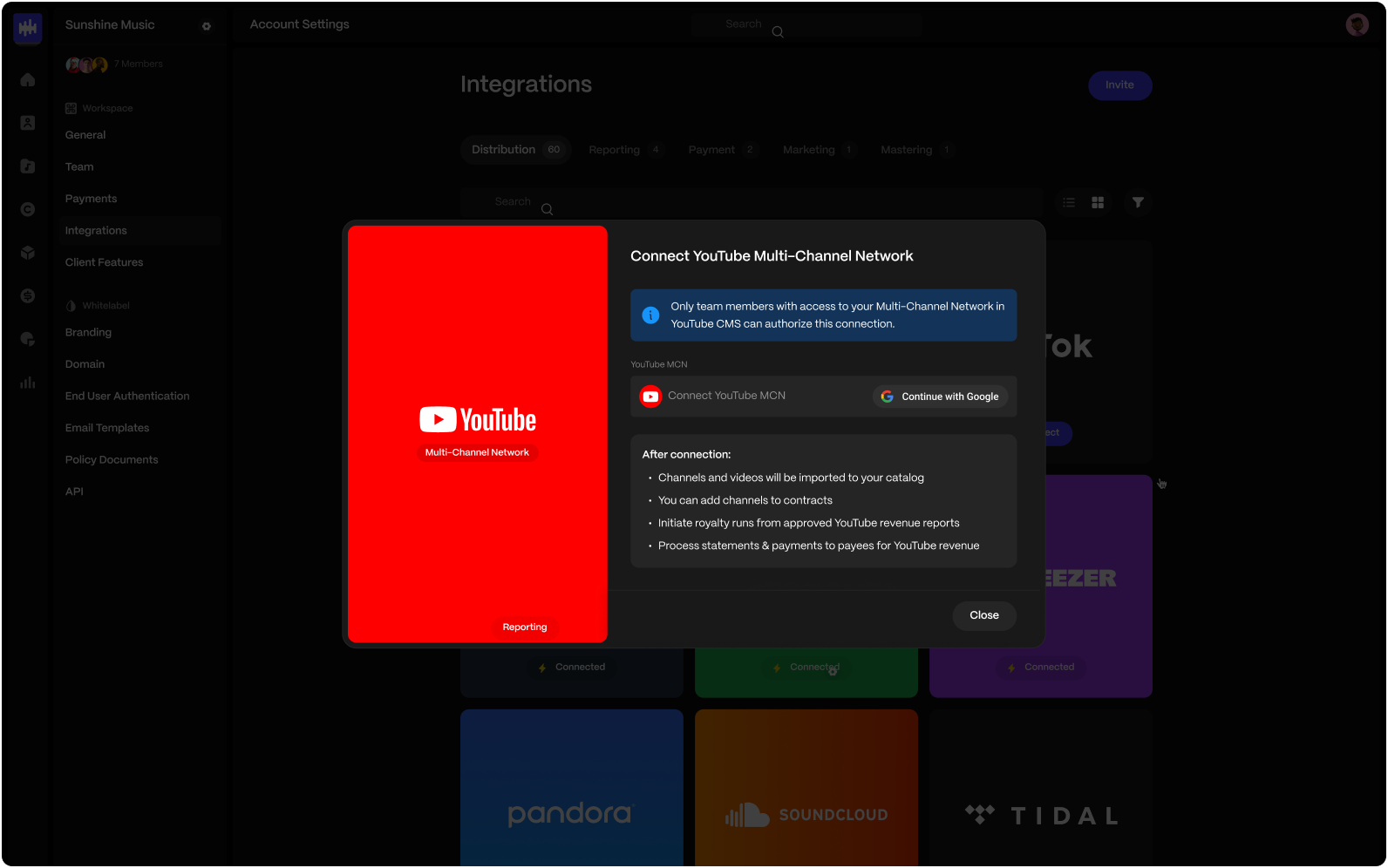Viewport: 1388px width, 868px height.
Task: Focus the integrations search field
Action: tap(752, 202)
